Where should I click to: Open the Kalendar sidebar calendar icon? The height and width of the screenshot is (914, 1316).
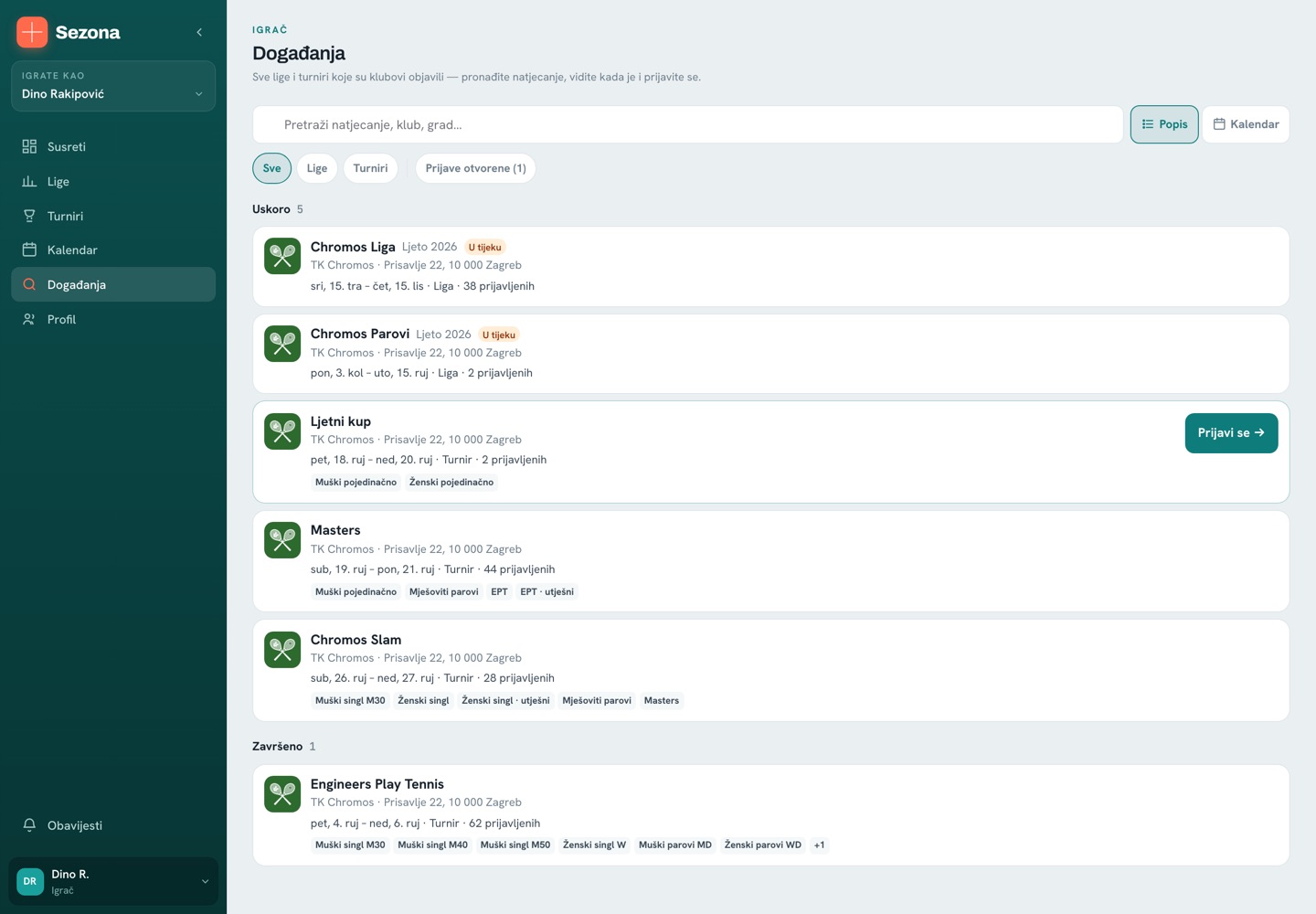point(29,250)
